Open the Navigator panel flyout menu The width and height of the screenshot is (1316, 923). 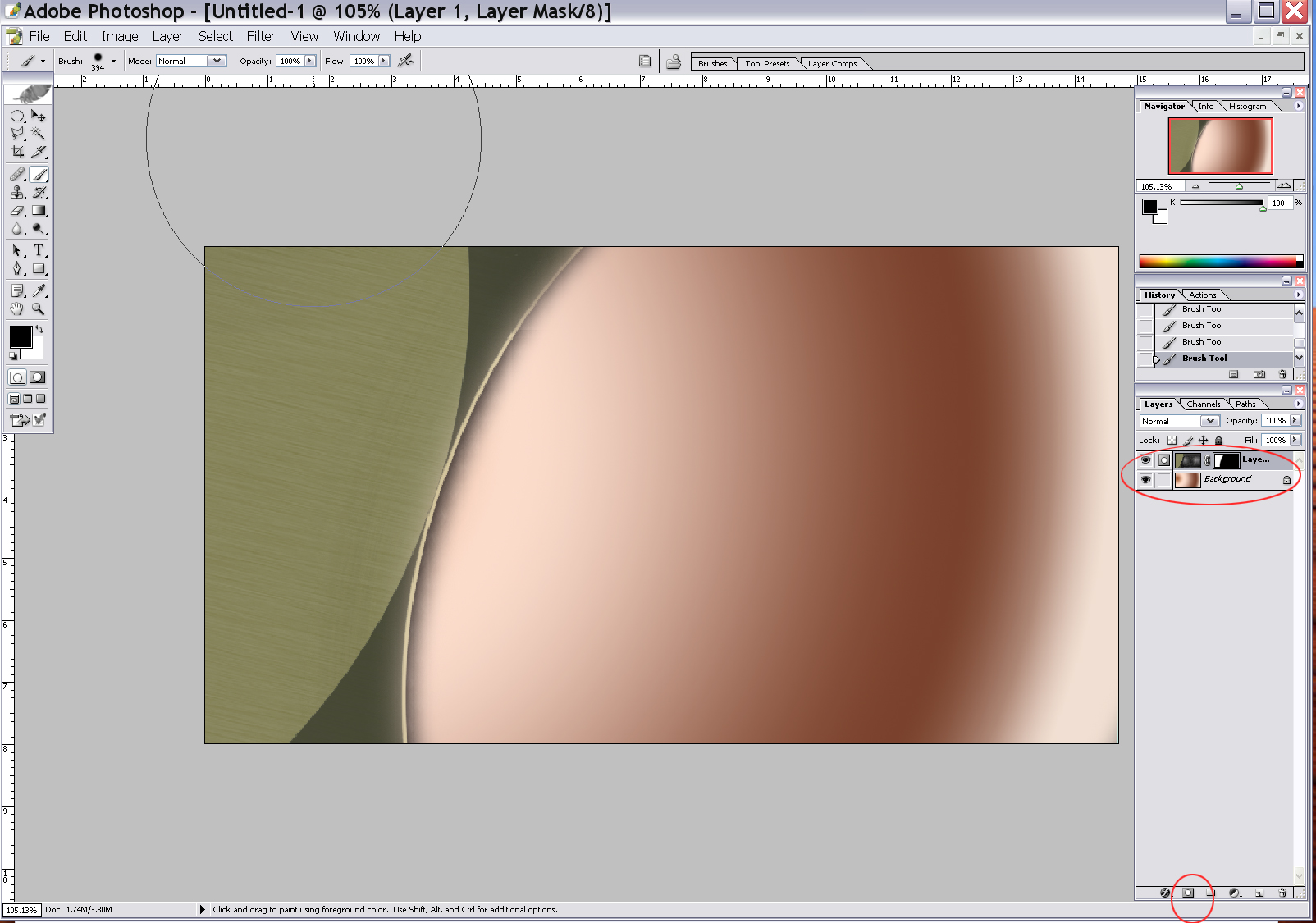[1298, 106]
